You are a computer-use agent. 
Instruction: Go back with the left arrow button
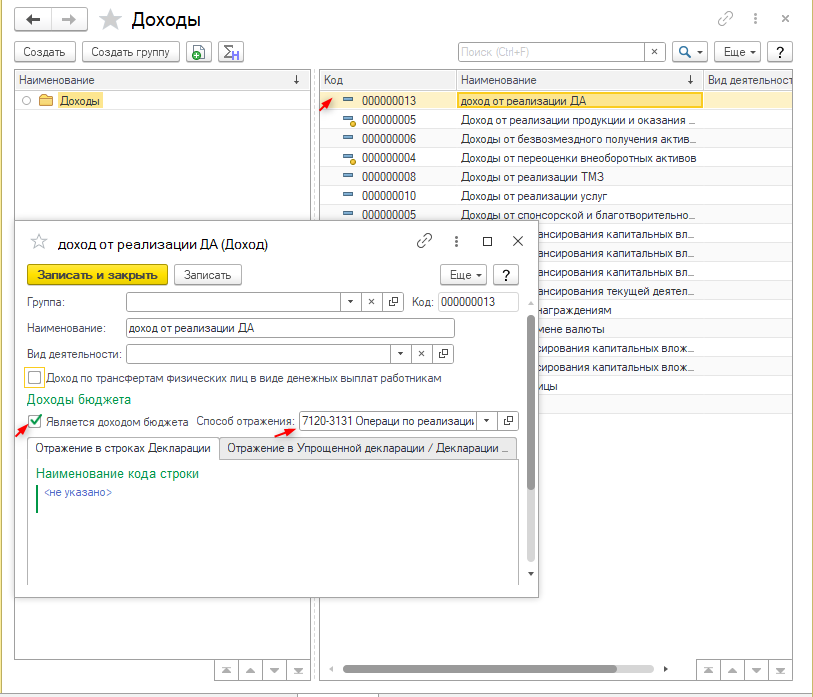[33, 20]
